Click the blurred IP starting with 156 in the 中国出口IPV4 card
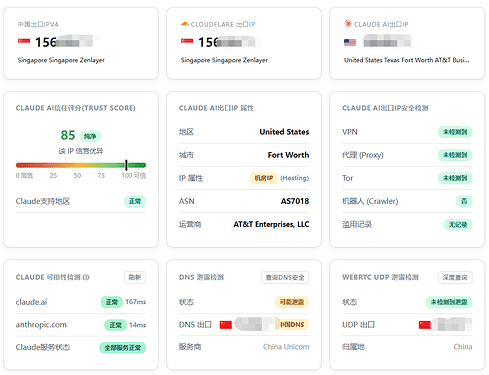This screenshot has height=375, width=489. pos(67,42)
